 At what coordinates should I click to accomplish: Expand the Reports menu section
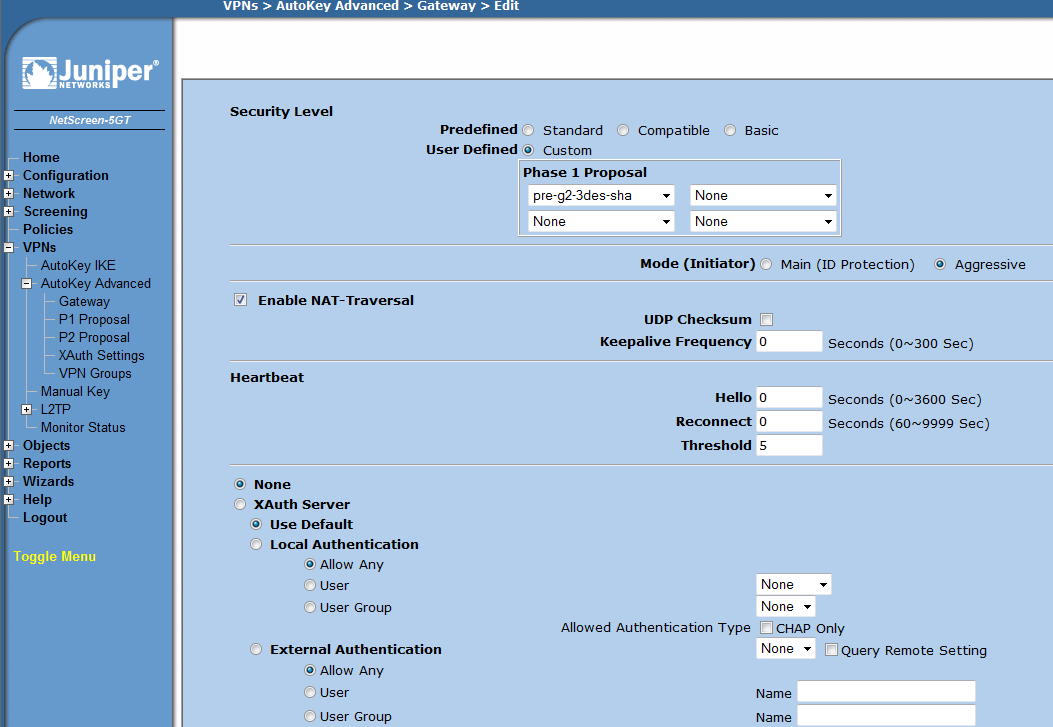coord(9,464)
